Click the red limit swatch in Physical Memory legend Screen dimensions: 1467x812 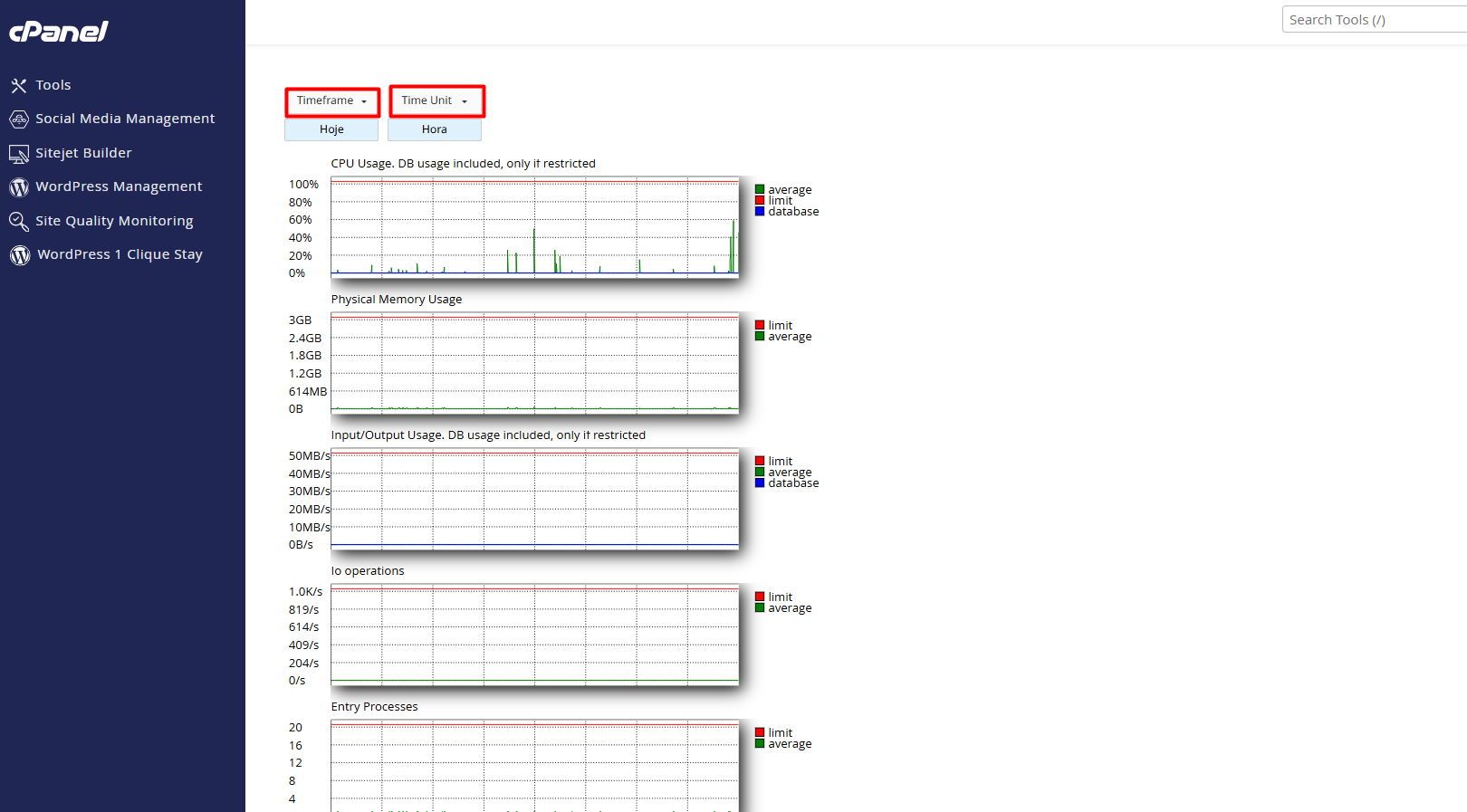coord(760,325)
